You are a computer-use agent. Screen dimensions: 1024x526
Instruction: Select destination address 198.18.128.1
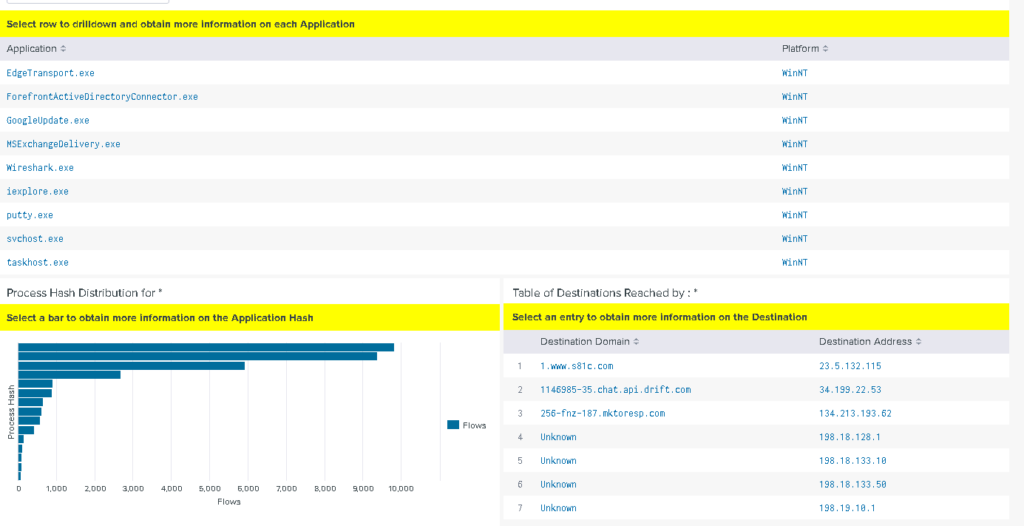tap(850, 437)
